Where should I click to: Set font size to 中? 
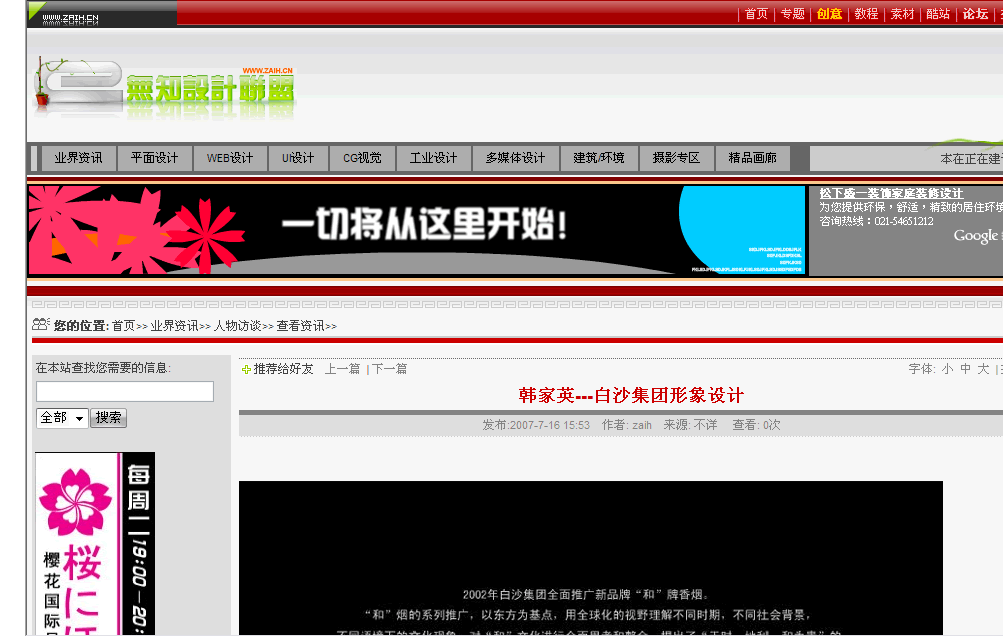pos(965,369)
